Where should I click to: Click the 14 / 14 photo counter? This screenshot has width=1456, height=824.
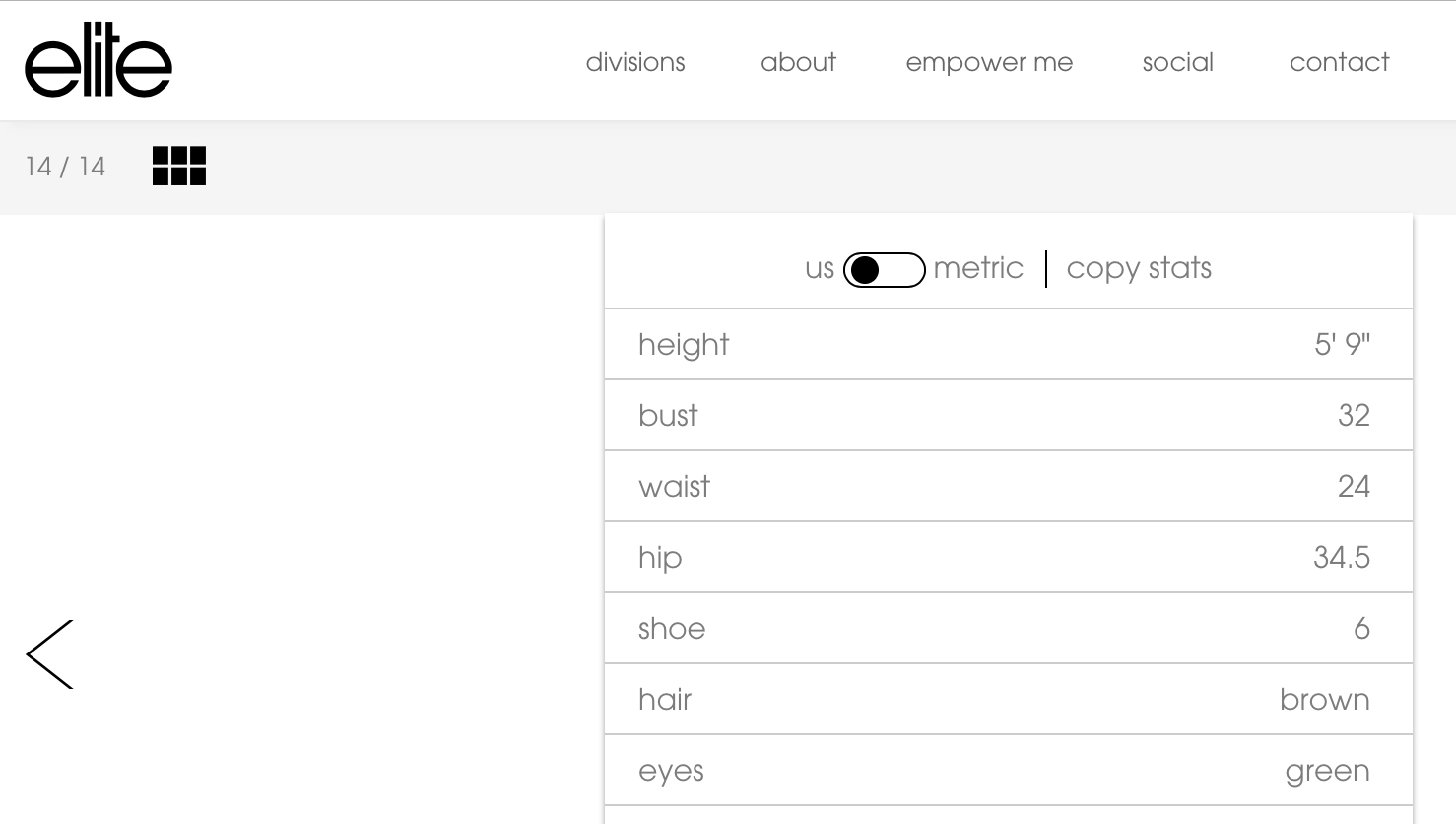[x=66, y=166]
